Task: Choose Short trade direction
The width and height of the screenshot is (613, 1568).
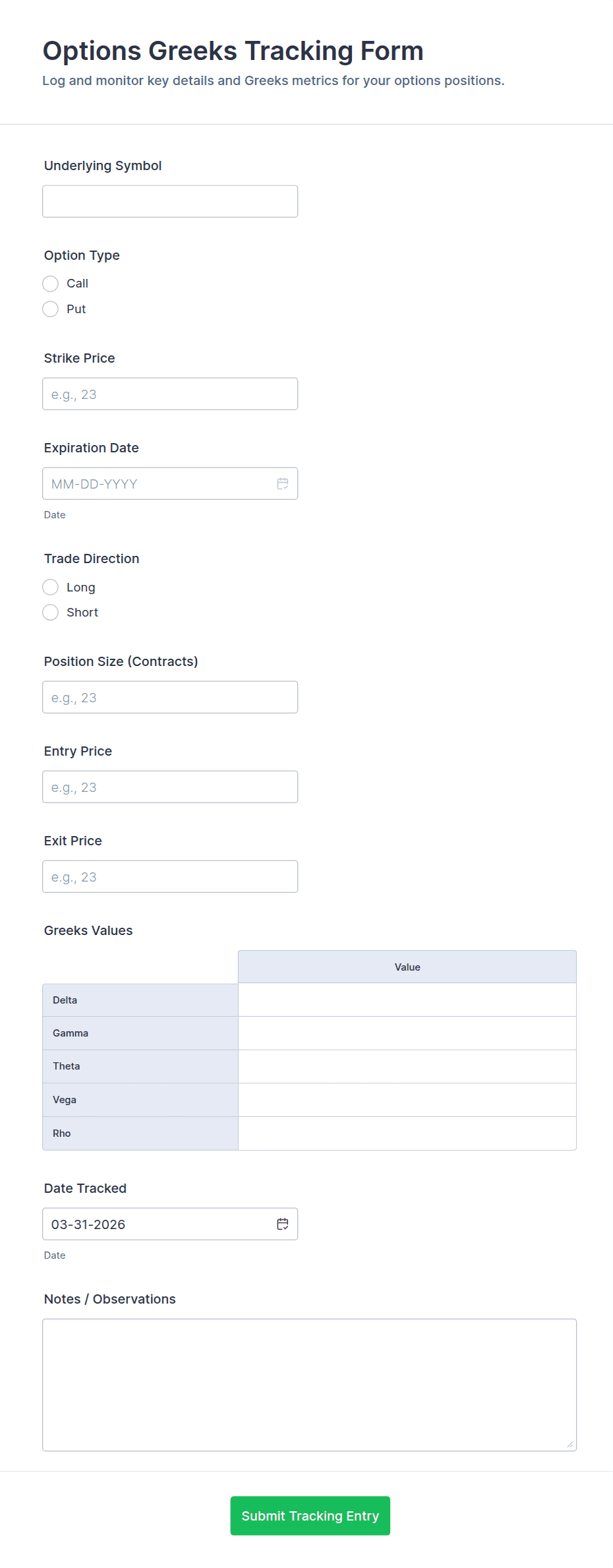Action: (51, 613)
